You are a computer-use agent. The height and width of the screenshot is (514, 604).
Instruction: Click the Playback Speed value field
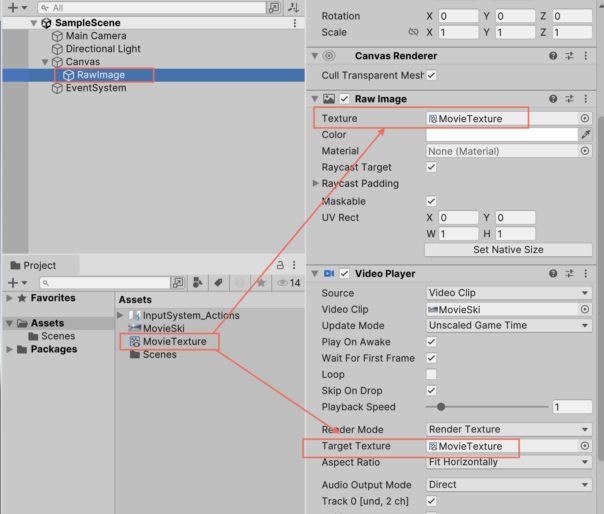click(x=572, y=407)
